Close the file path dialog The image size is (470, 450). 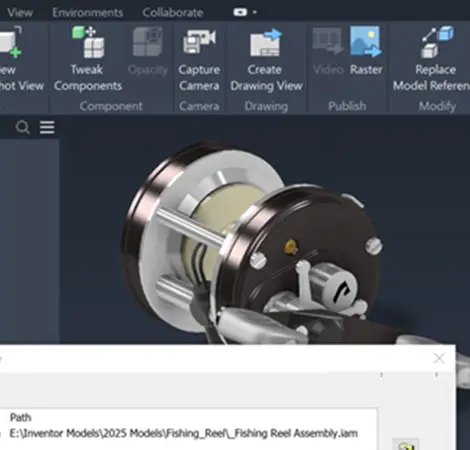pos(439,359)
